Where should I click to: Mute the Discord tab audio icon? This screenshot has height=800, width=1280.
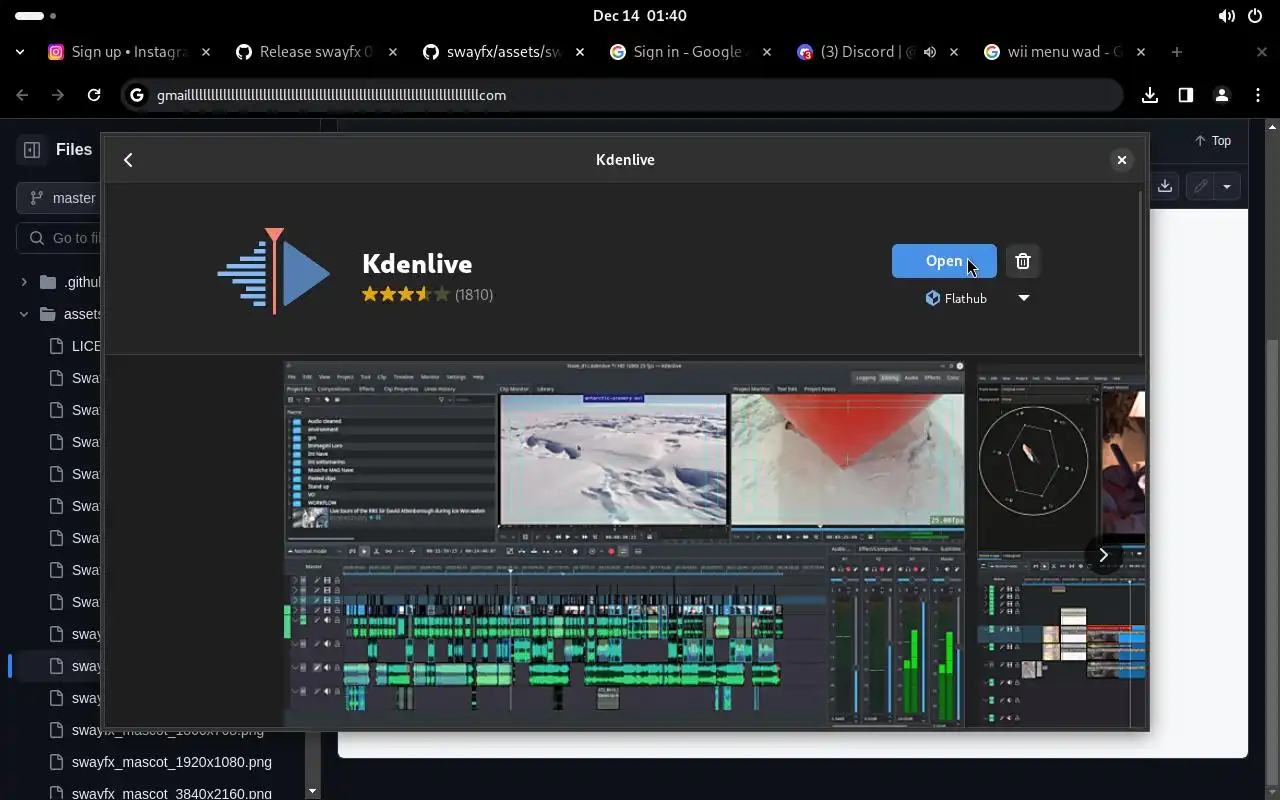(x=930, y=52)
